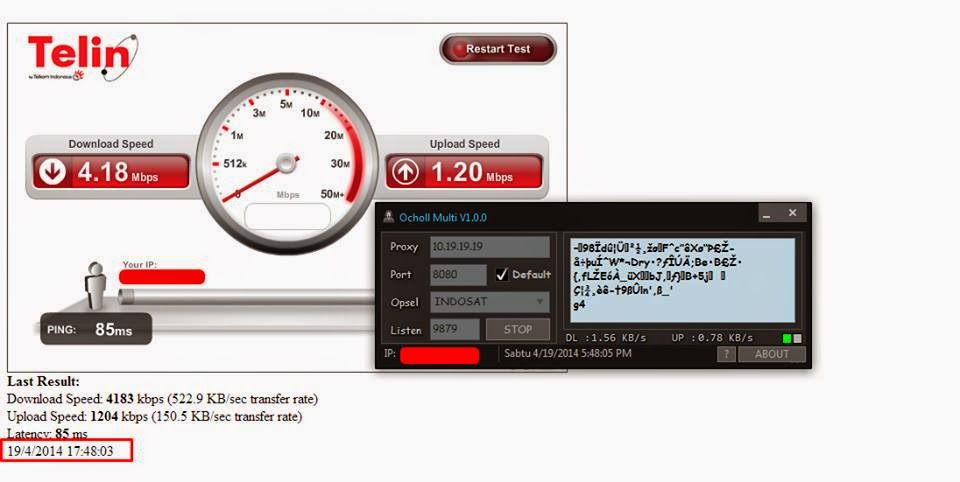This screenshot has height=482, width=960.
Task: Click the 'Upload Speed: 1204 kbps' result line
Action: pyautogui.click(x=154, y=417)
